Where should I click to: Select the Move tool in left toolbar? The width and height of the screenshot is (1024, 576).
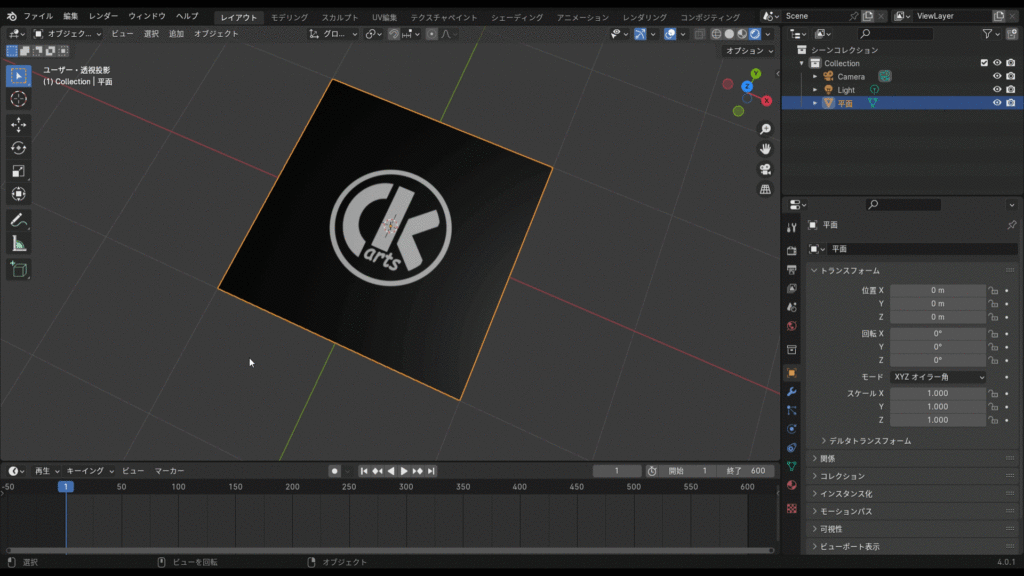point(18,124)
